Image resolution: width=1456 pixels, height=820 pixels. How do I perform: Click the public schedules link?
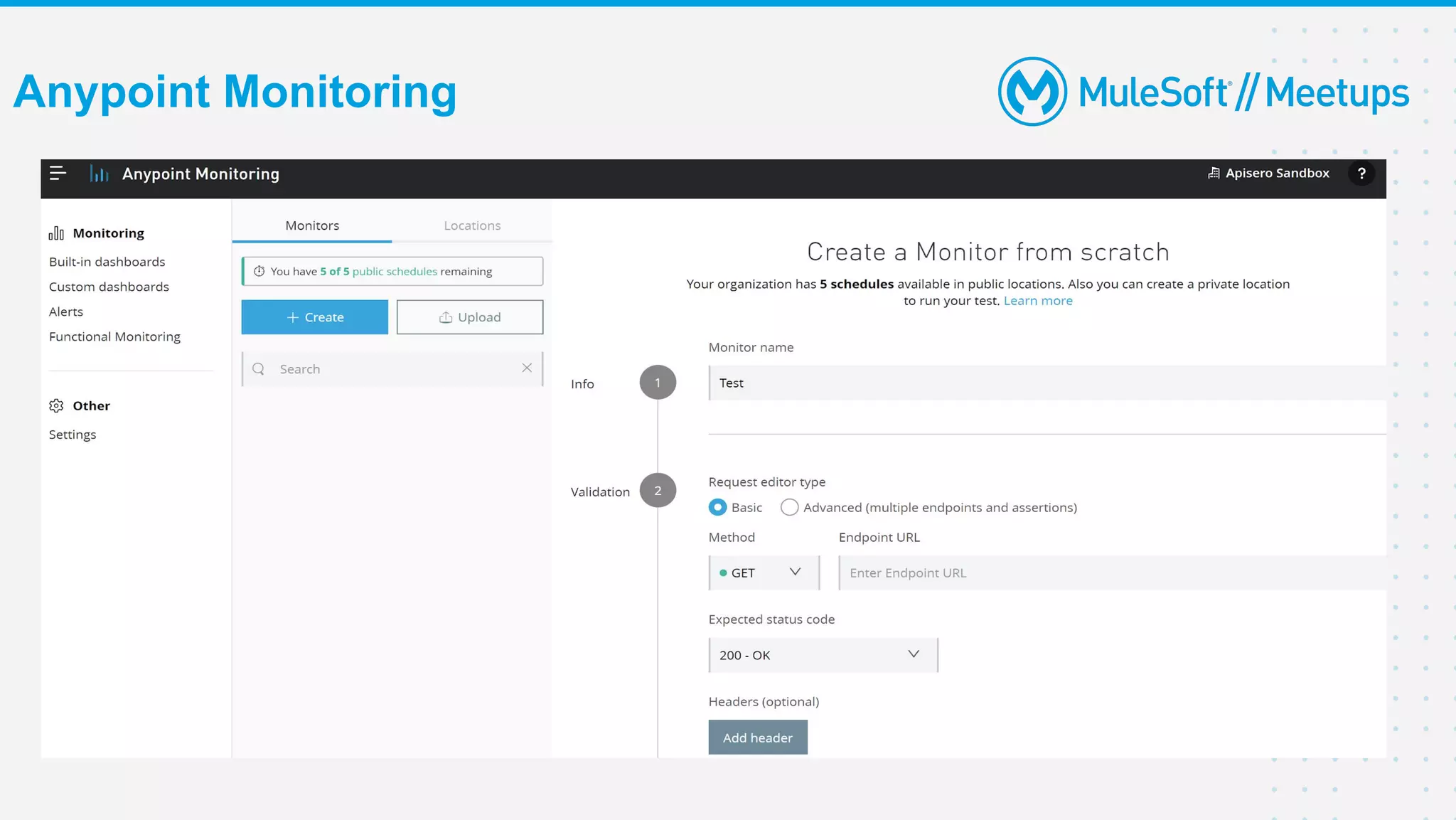coord(395,272)
